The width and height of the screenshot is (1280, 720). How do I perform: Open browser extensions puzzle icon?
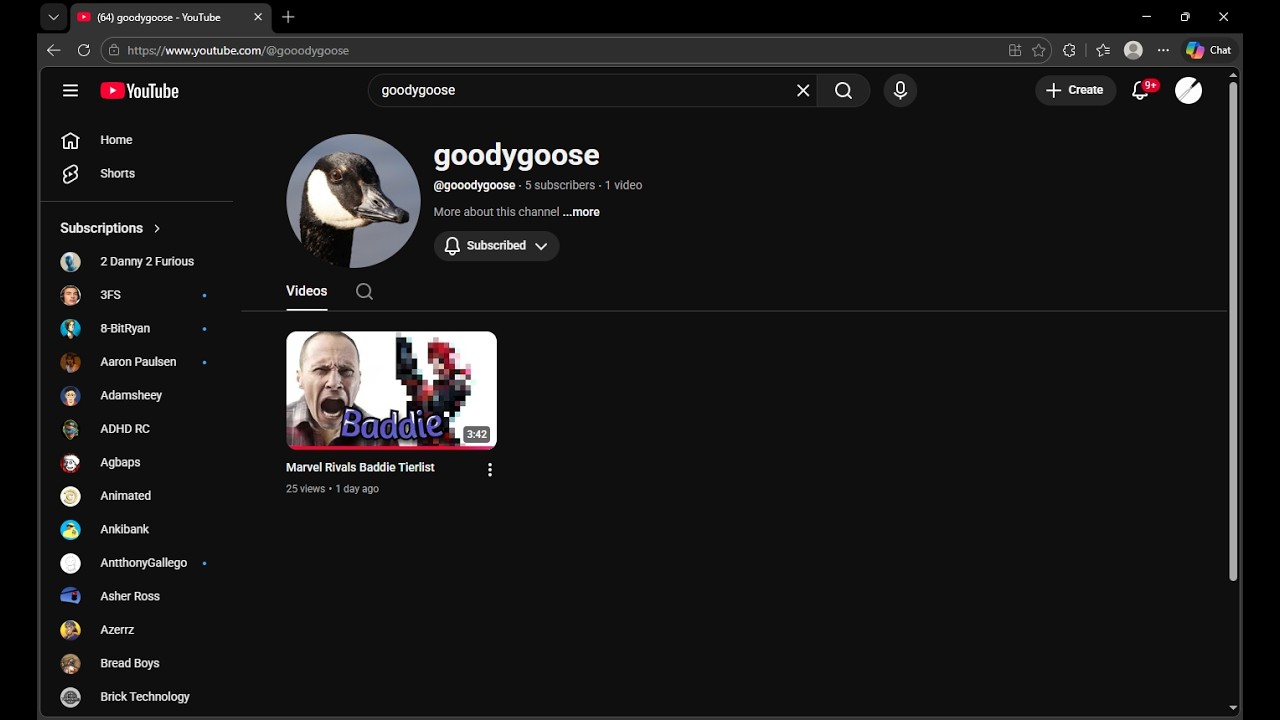tap(1070, 50)
